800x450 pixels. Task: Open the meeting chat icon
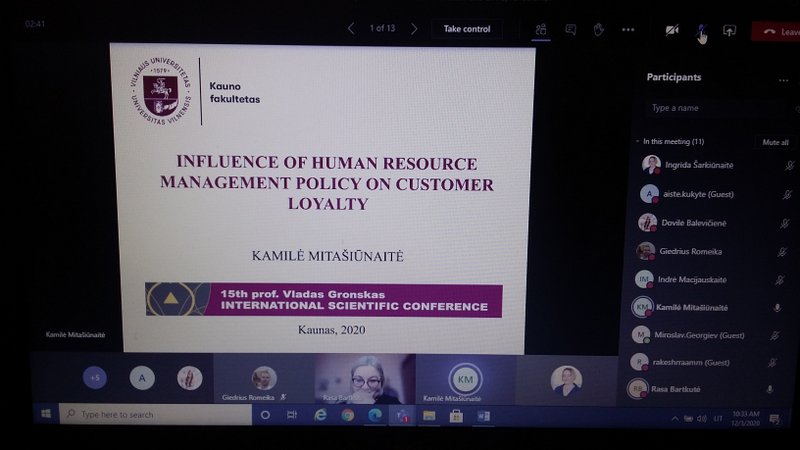(x=570, y=30)
